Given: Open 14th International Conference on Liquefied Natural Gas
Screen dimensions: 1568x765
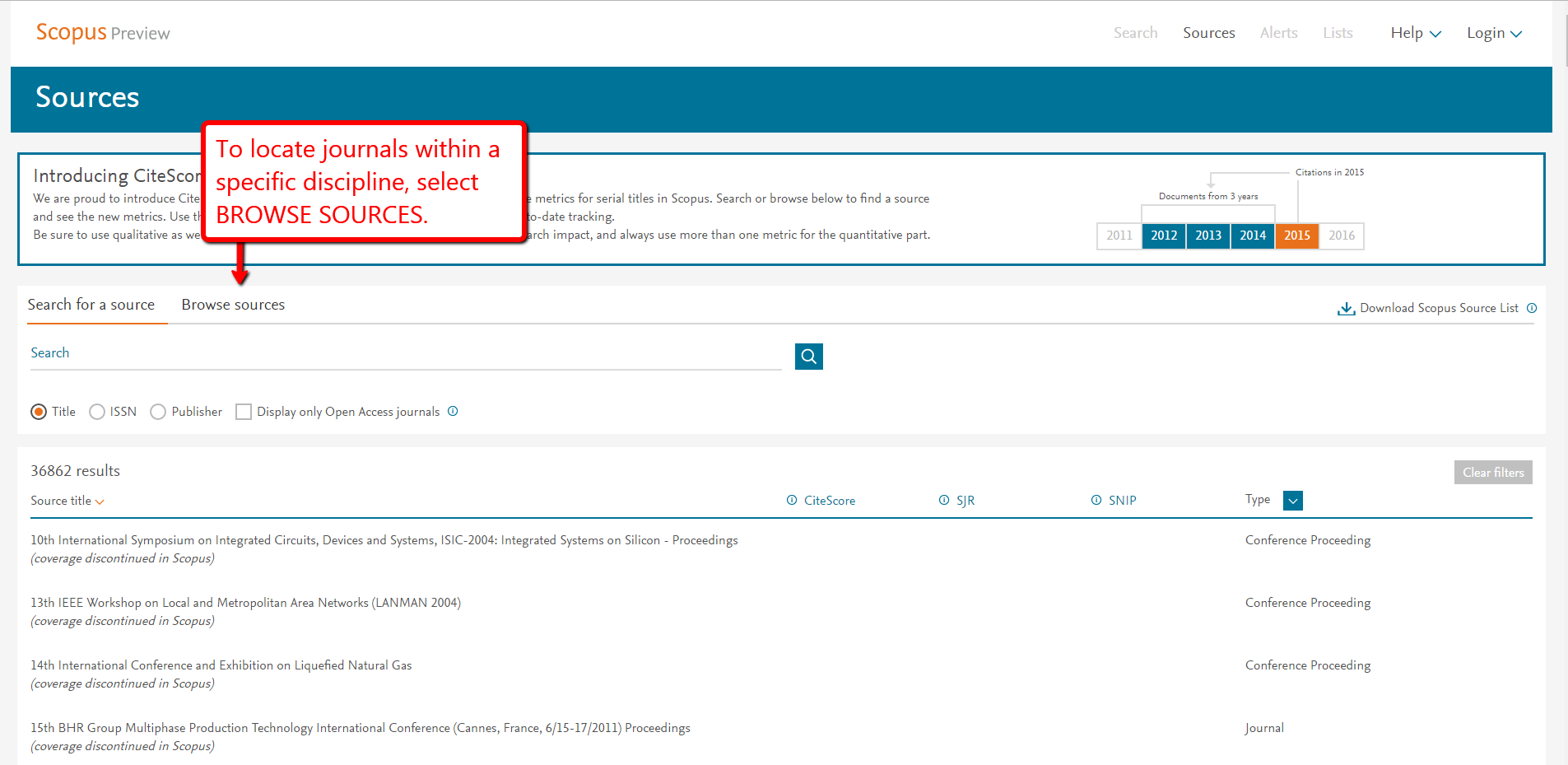Looking at the screenshot, I should pyautogui.click(x=221, y=665).
